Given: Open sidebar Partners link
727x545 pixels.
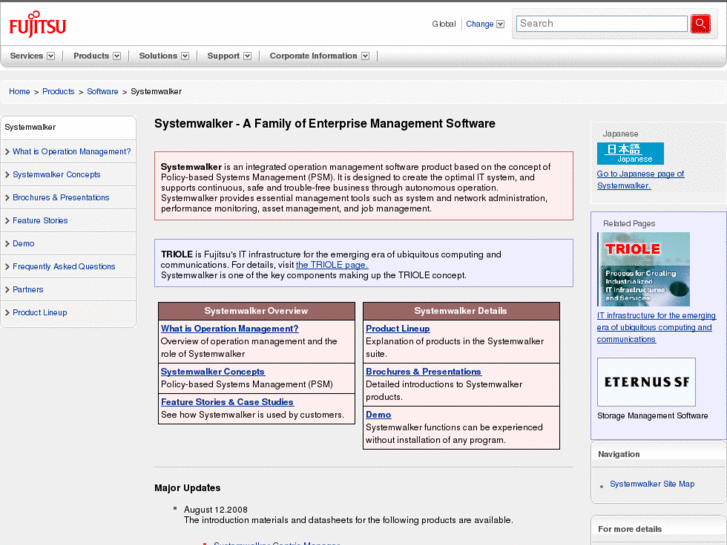Looking at the screenshot, I should 28,289.
